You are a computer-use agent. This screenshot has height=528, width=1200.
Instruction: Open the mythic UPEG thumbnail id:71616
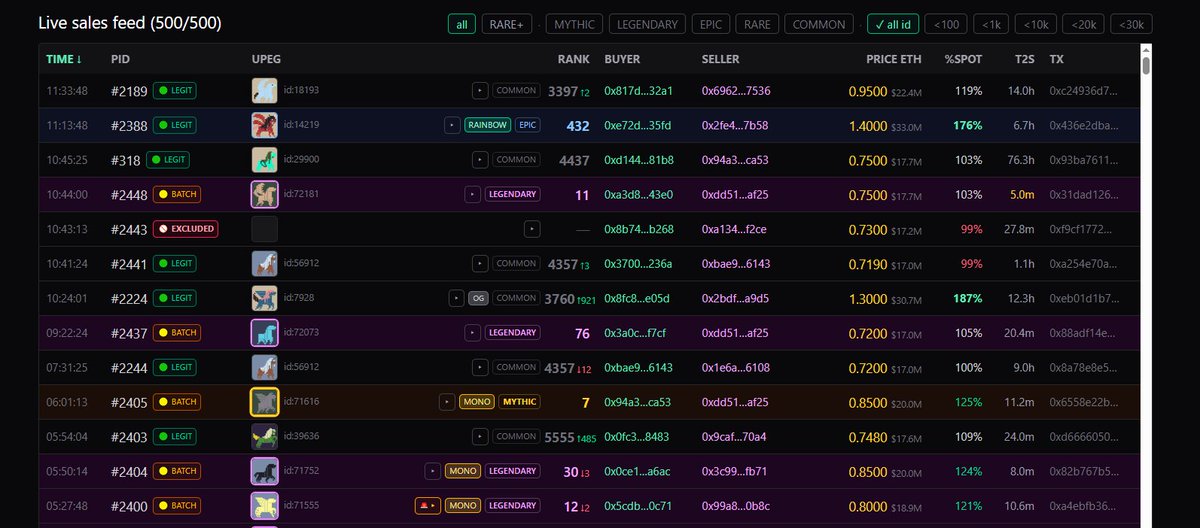coord(264,402)
